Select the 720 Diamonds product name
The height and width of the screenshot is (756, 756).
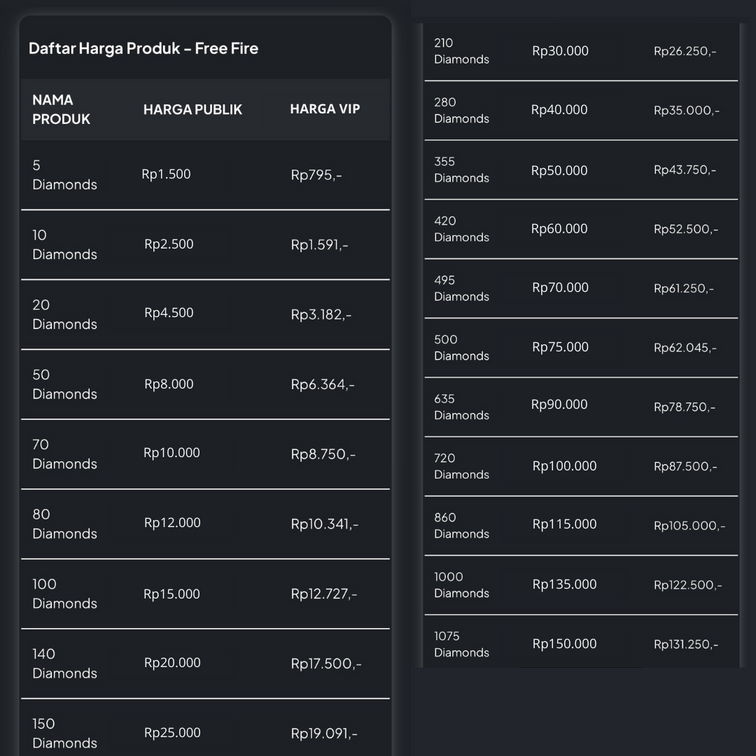pyautogui.click(x=461, y=466)
